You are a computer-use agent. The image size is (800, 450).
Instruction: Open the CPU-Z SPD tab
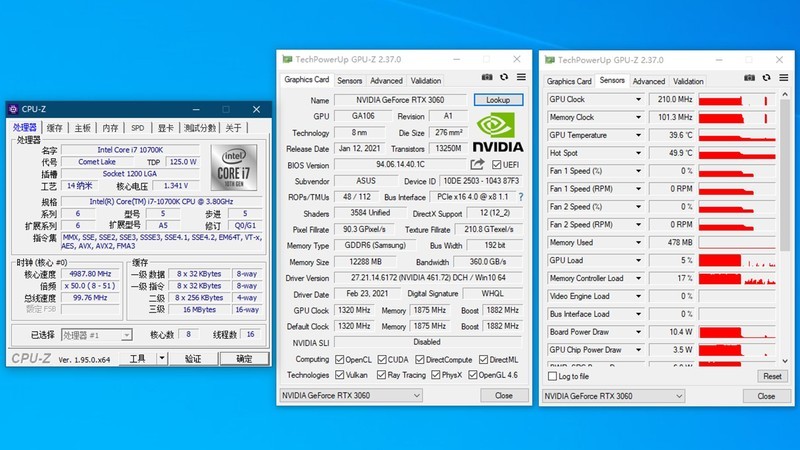(138, 128)
